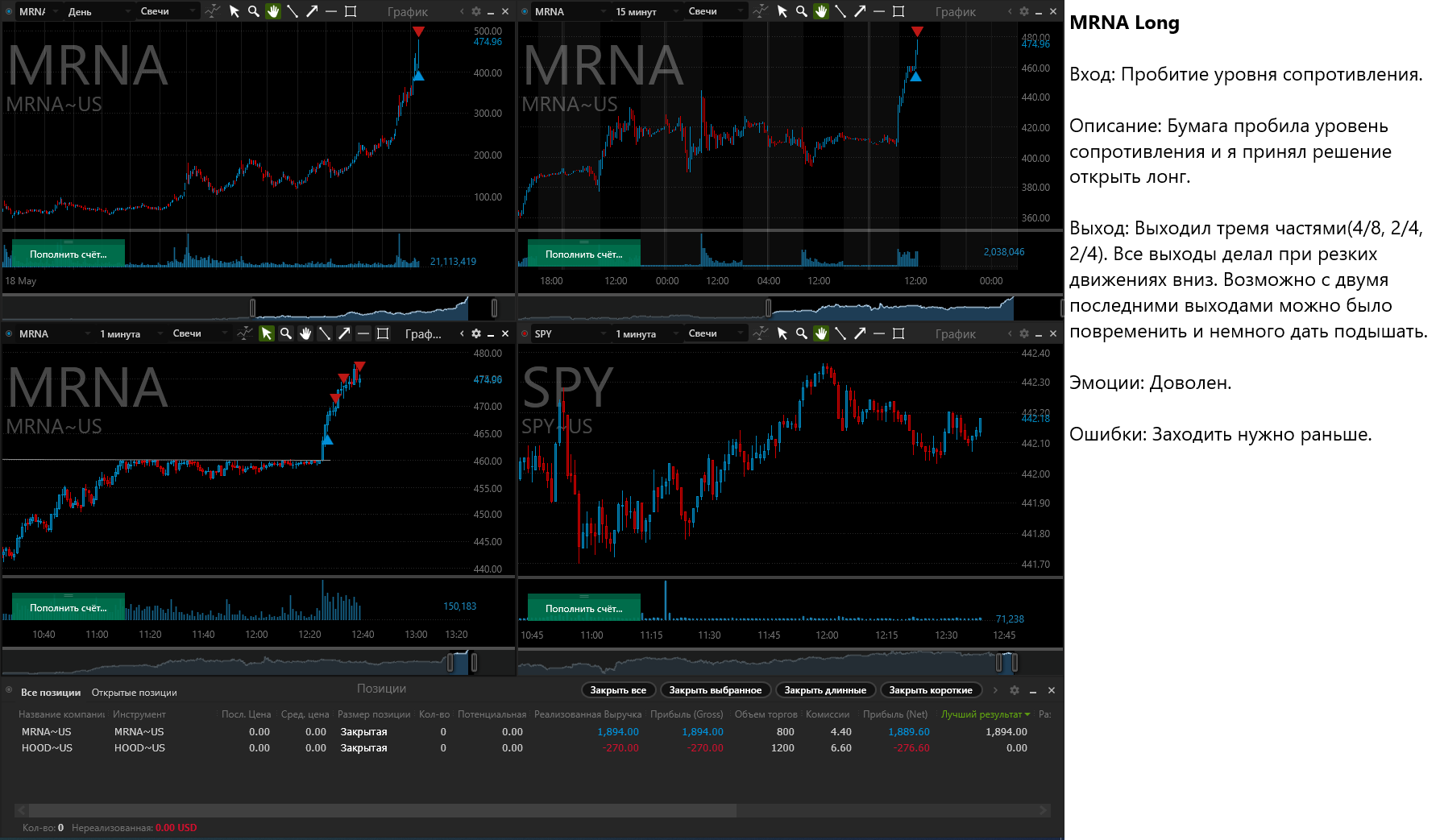Open 'Свечи' chart type dropdown in 15-minute chart
Viewport: 1440px width, 840px height.
click(x=716, y=11)
